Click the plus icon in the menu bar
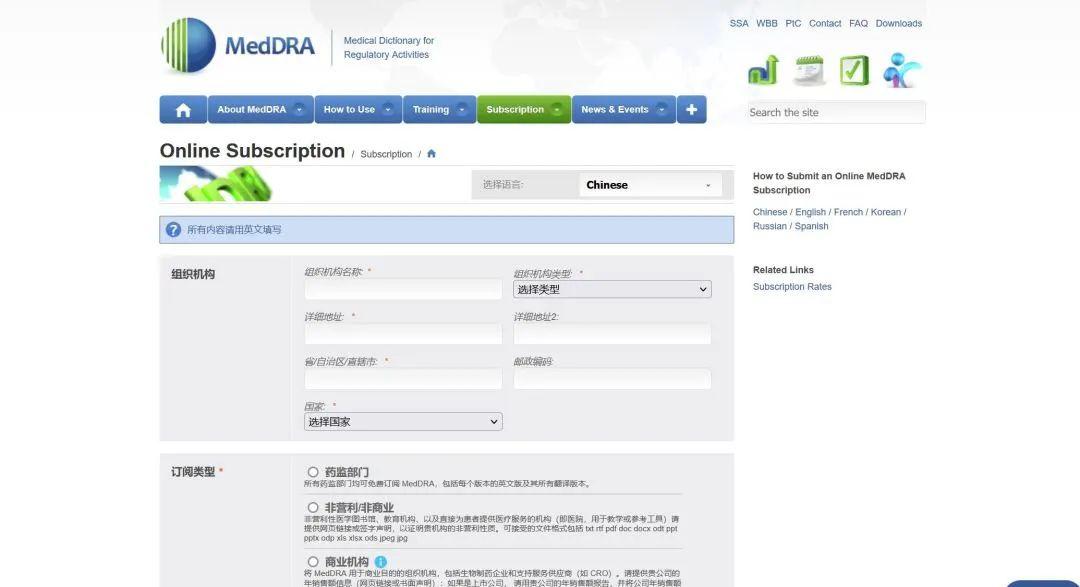This screenshot has height=587, width=1080. 691,109
